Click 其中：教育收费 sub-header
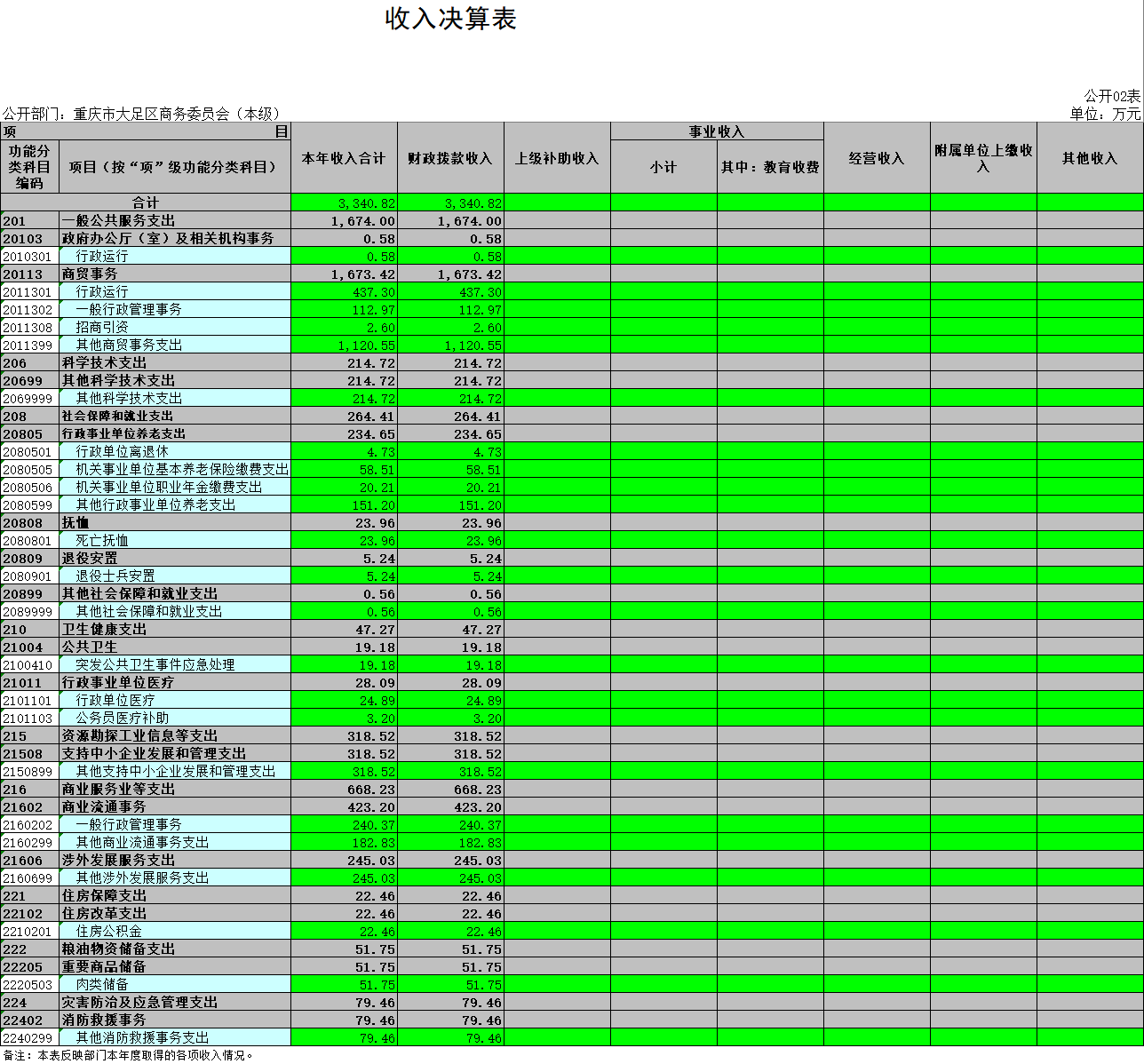The image size is (1144, 1064). coord(770,167)
